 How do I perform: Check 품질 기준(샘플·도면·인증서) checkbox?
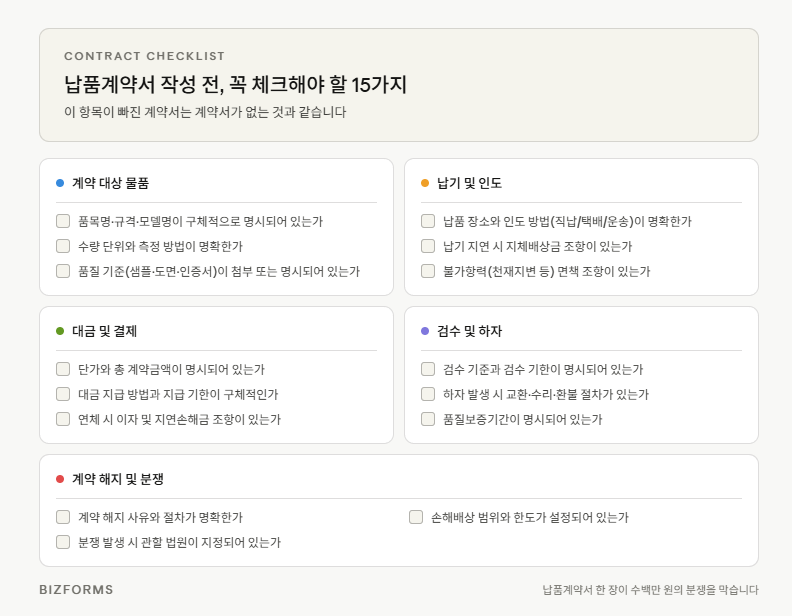point(63,271)
